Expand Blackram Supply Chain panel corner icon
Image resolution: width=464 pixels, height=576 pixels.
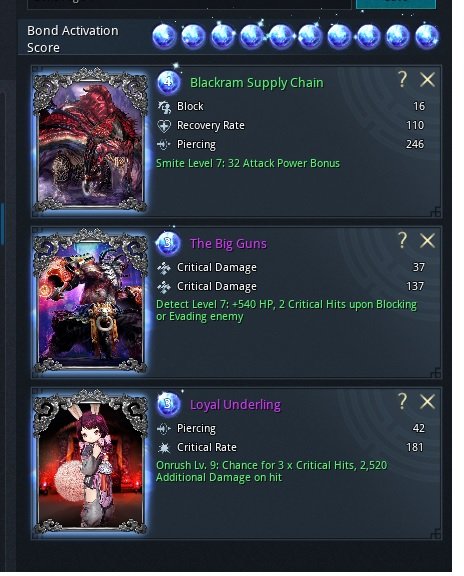coord(435,212)
